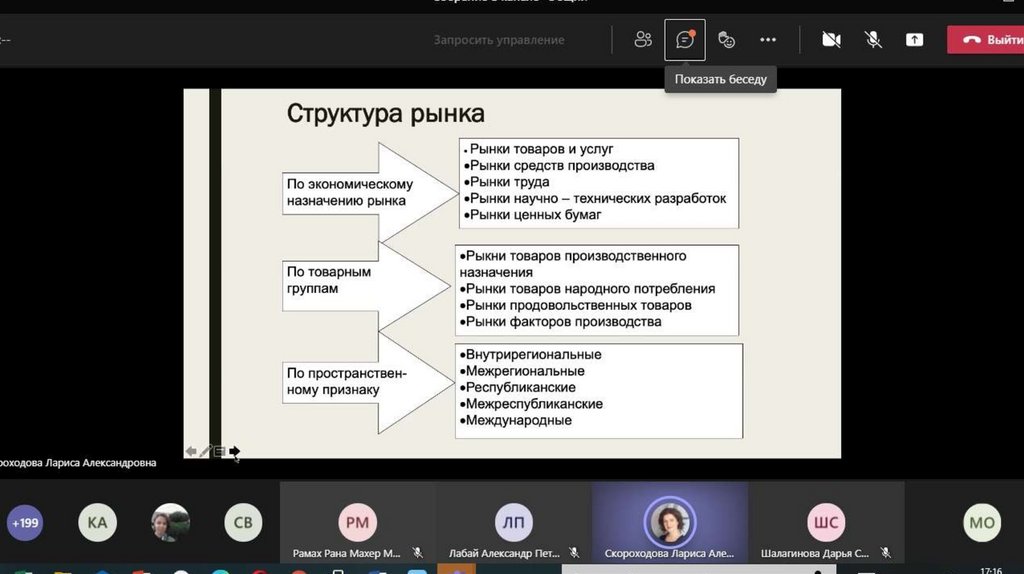The height and width of the screenshot is (574, 1024).
Task: Select the slide pen pointer tool
Action: 205,451
